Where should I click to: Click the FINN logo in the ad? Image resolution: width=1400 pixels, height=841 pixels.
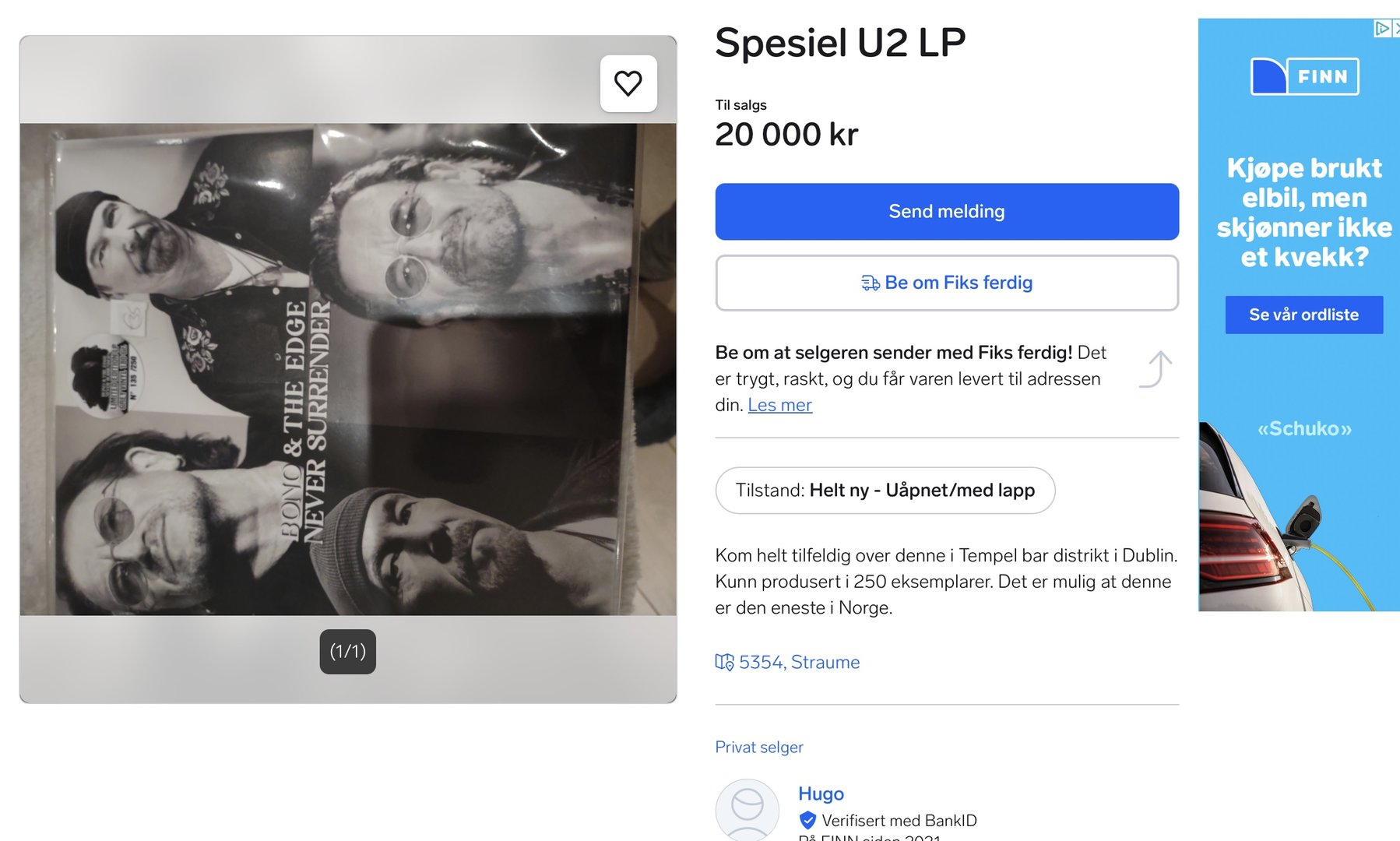coord(1304,76)
